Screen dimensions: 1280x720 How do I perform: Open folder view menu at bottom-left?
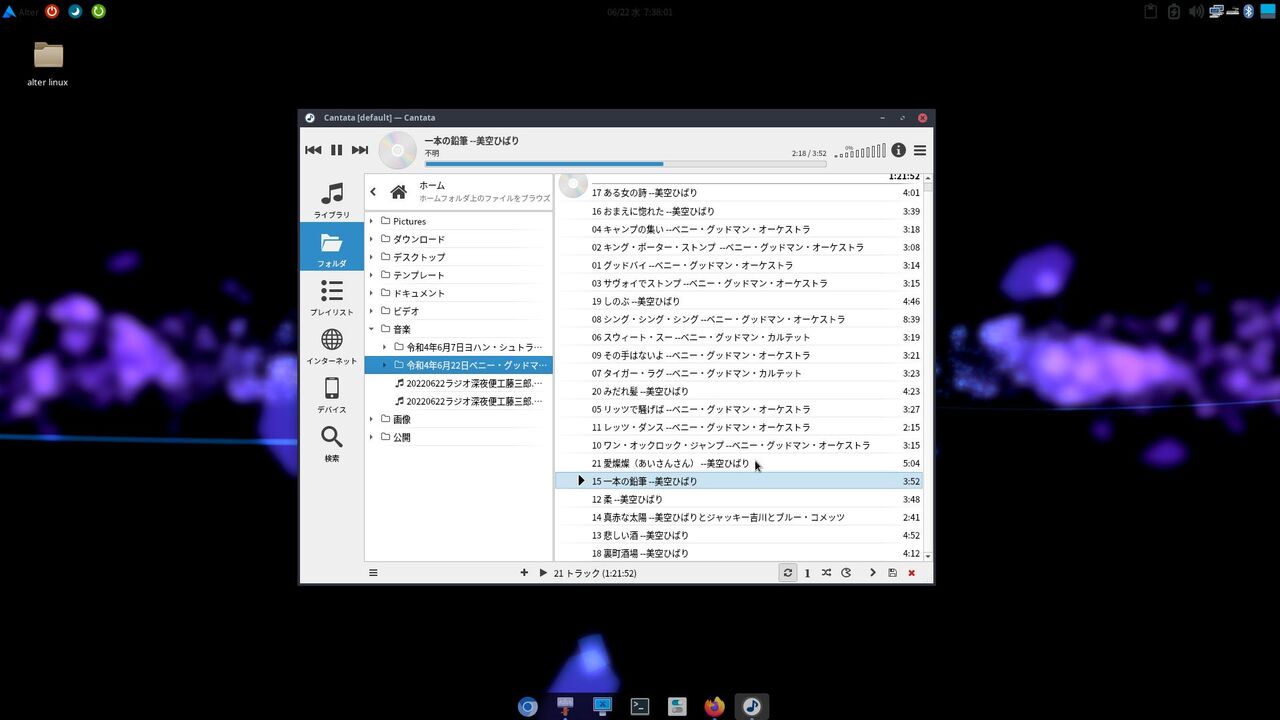click(x=373, y=573)
